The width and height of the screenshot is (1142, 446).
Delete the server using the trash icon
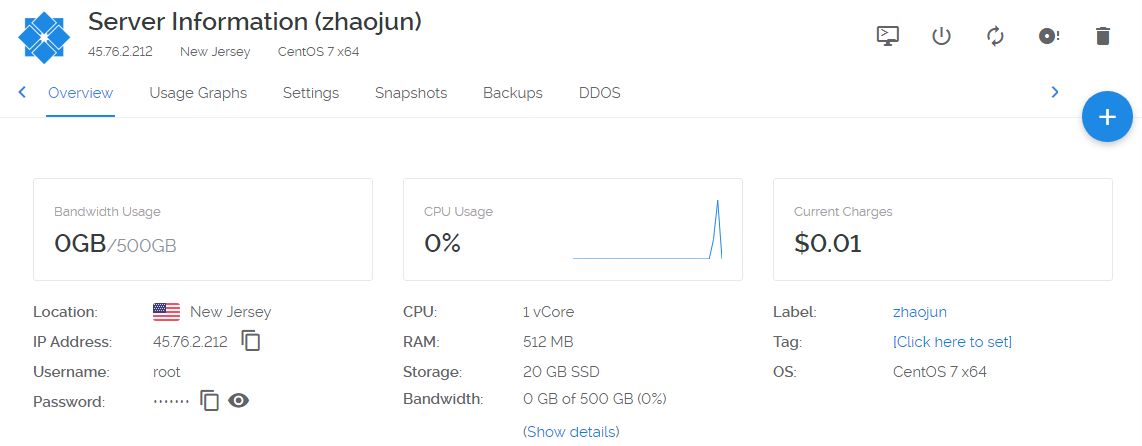(1103, 36)
